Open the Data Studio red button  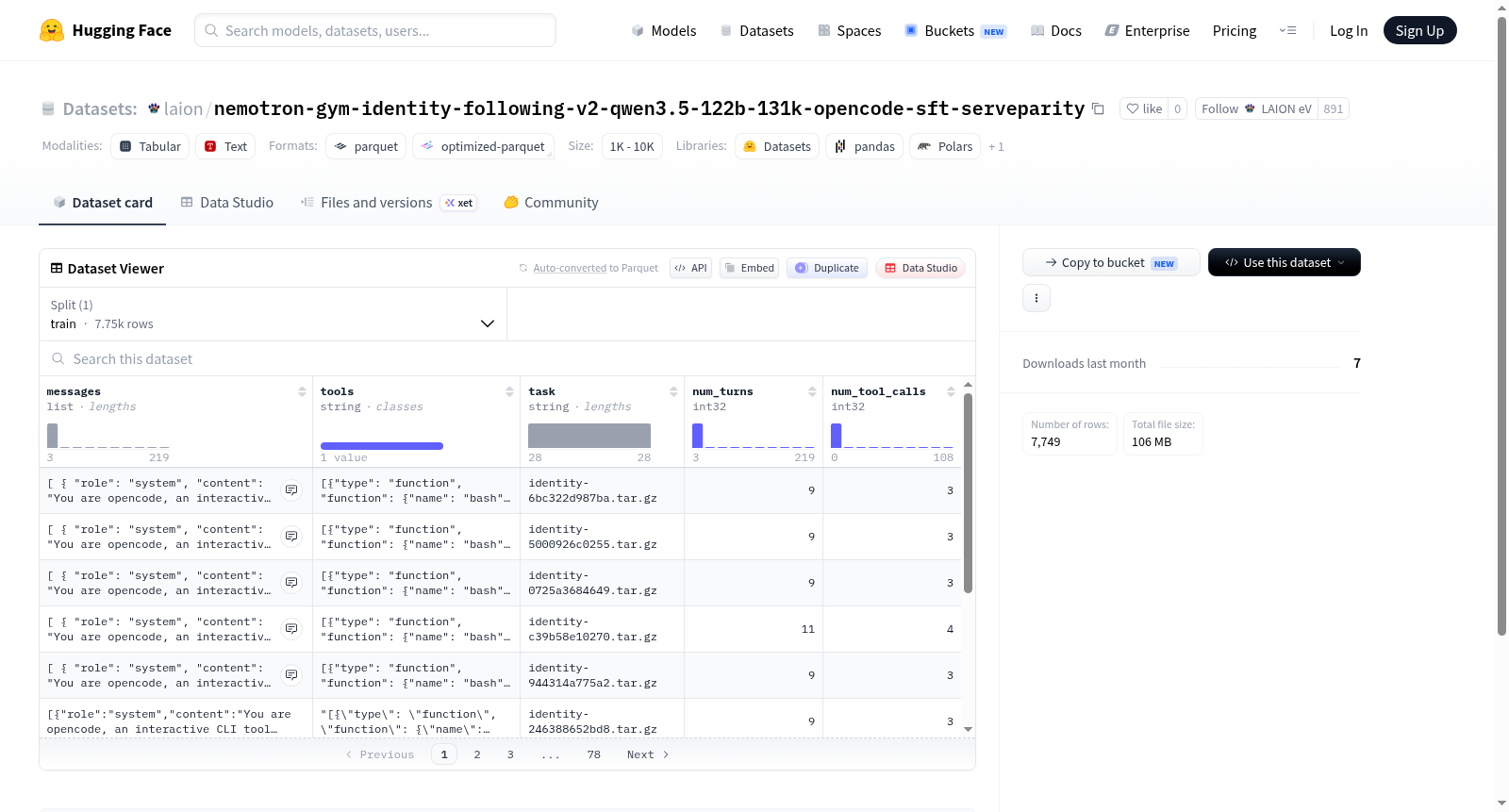pyautogui.click(x=920, y=268)
